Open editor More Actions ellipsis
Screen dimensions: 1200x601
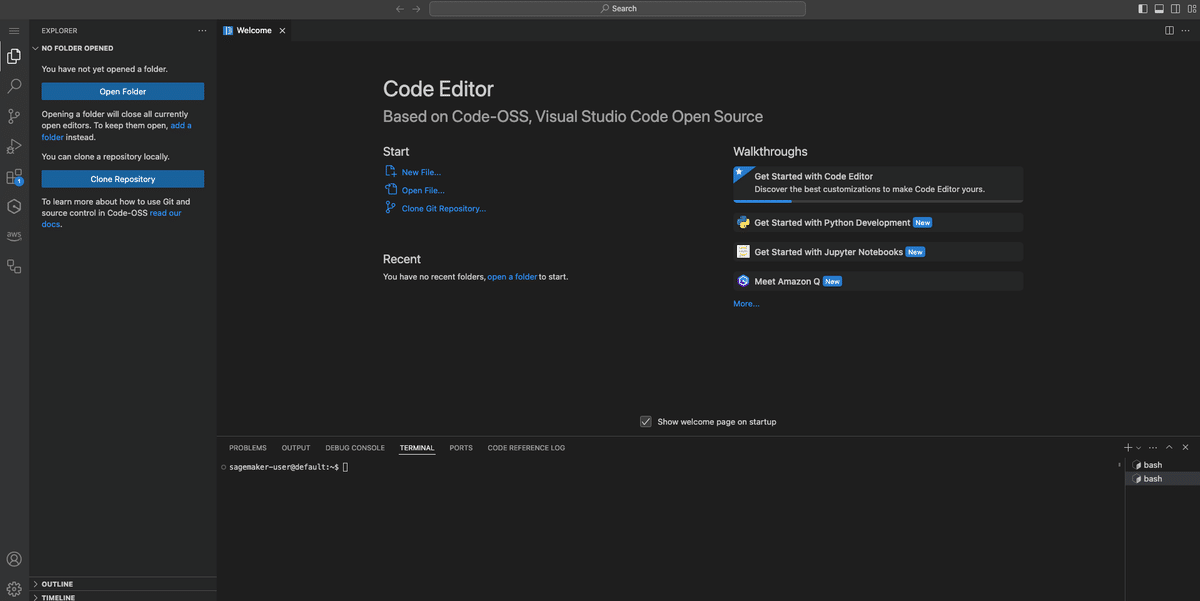click(x=1185, y=31)
